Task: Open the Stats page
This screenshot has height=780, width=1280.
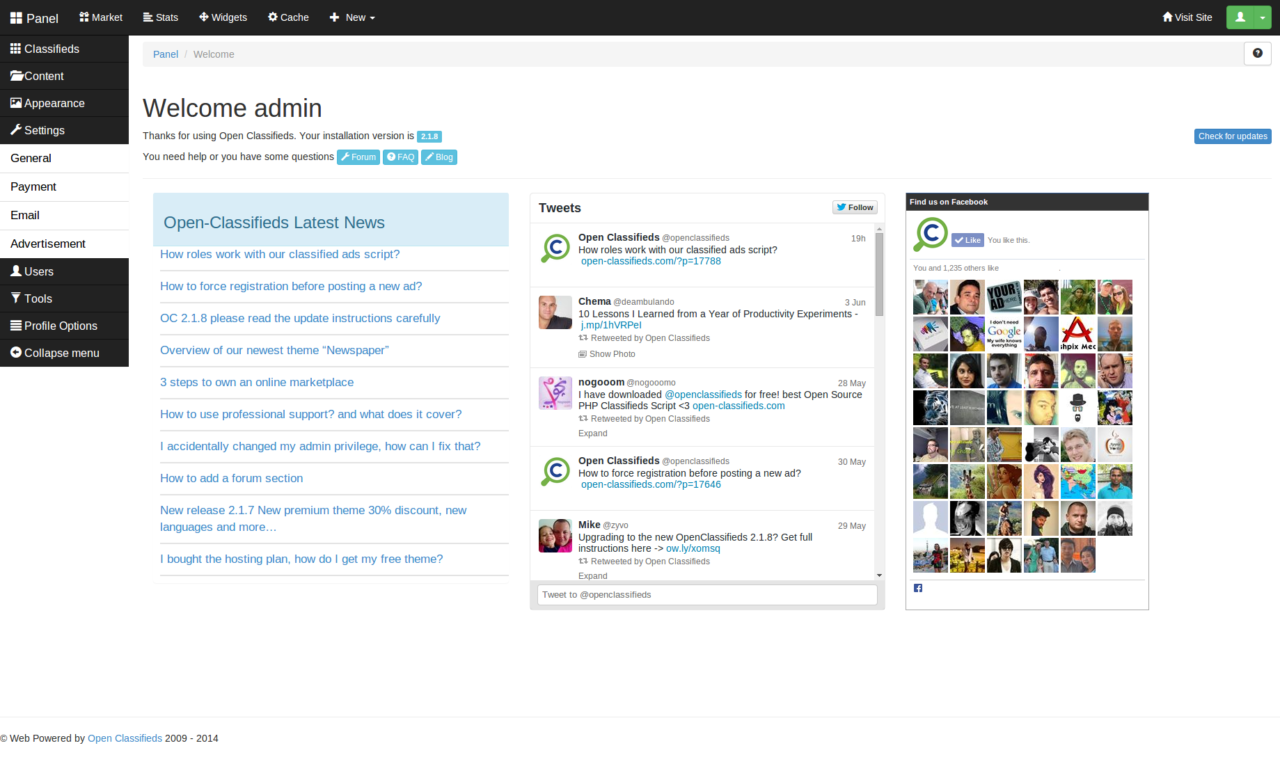Action: (161, 17)
